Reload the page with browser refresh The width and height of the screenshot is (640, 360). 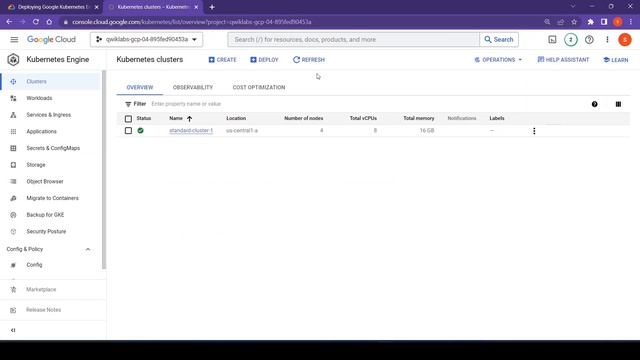36,22
